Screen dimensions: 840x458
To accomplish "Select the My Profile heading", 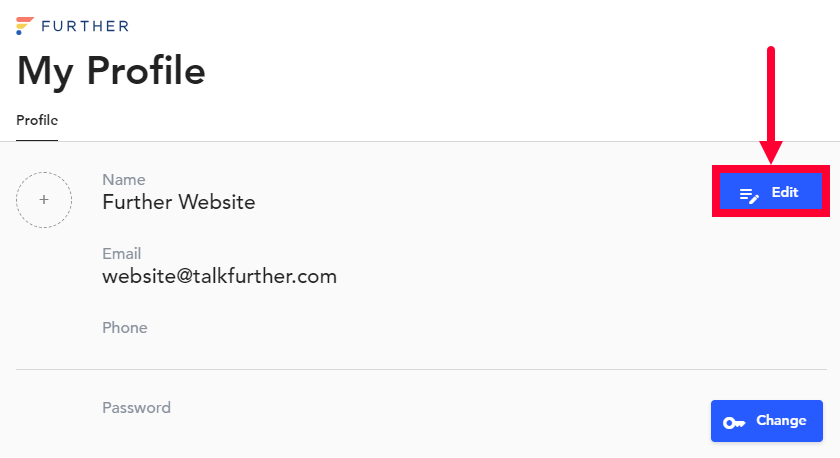I will tap(111, 71).
